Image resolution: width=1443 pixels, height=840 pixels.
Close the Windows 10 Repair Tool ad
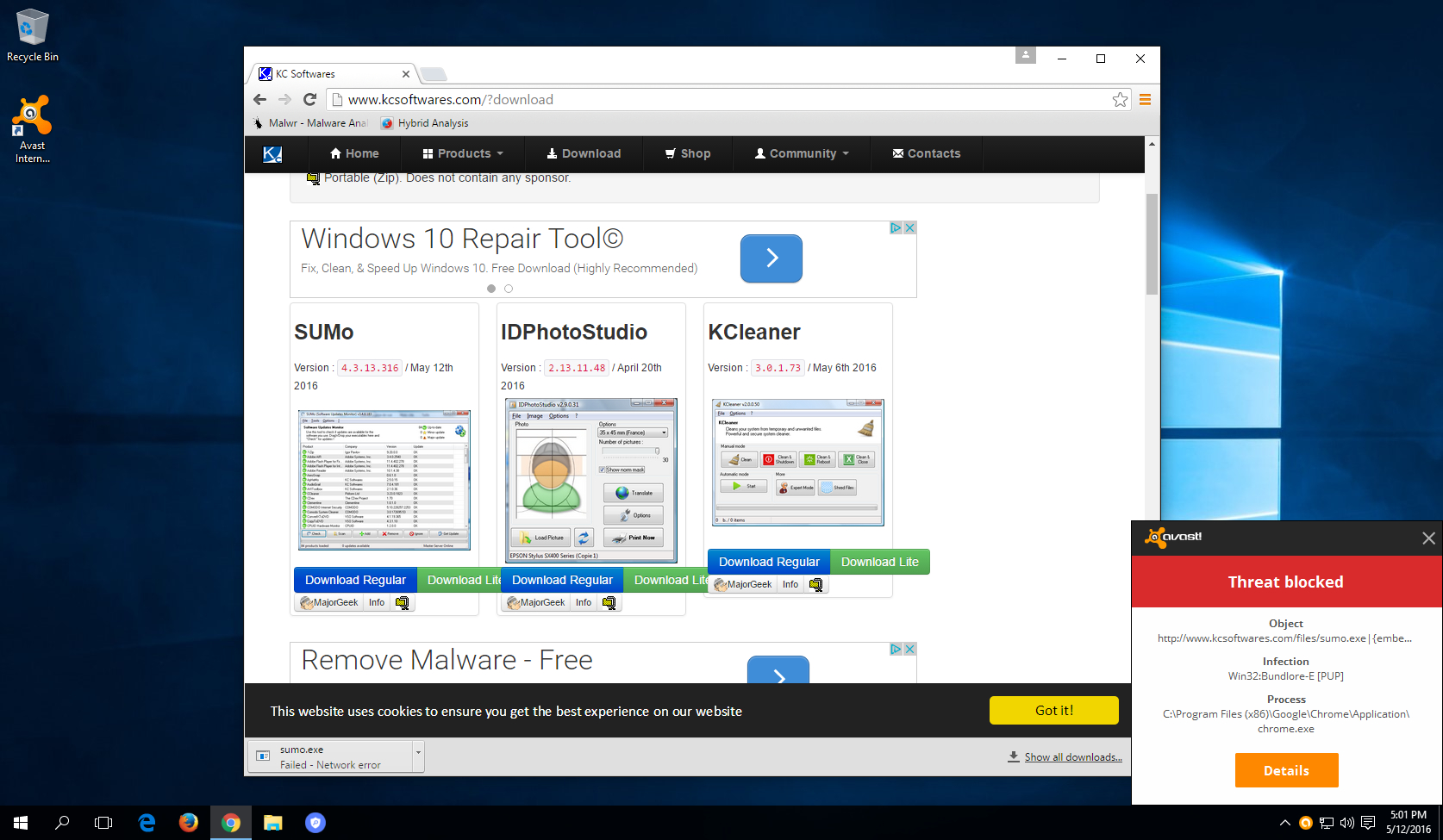[x=909, y=227]
